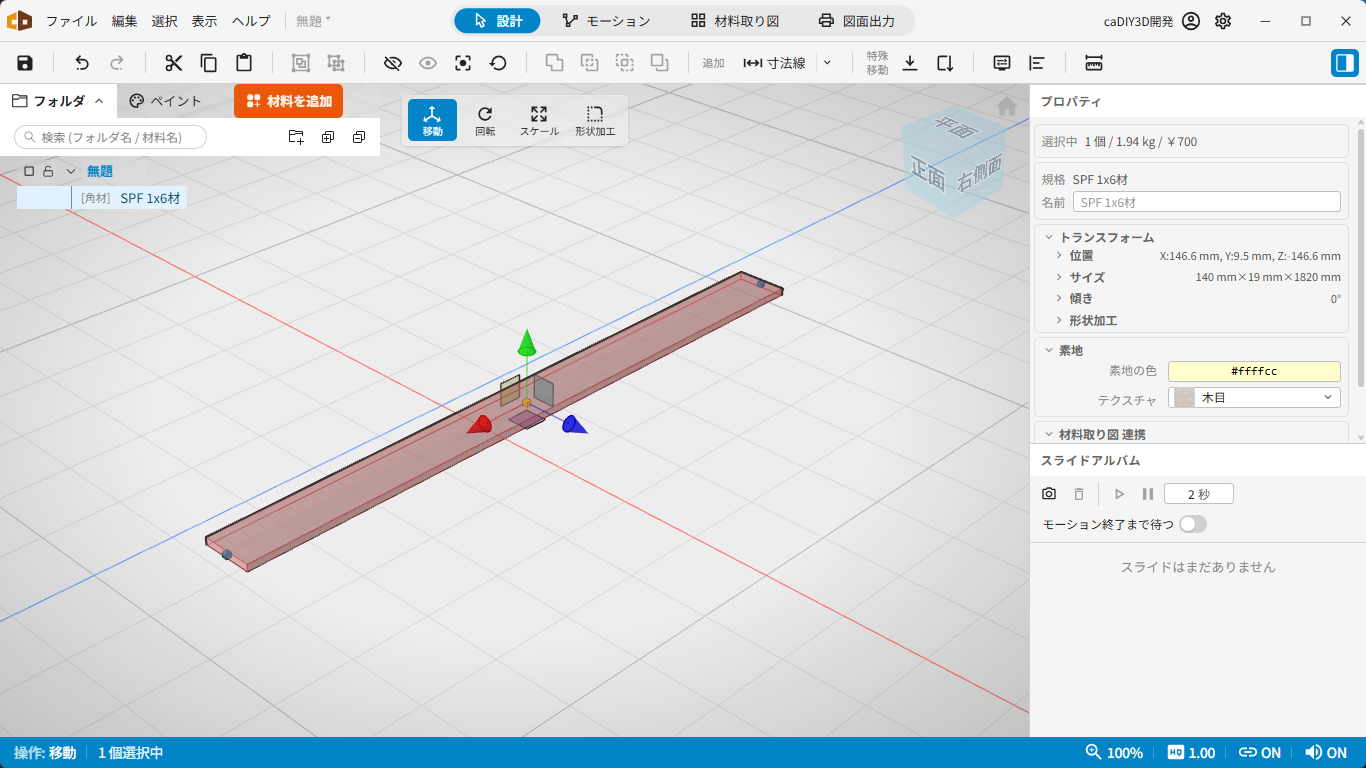
Task: Select the スケール scale tool
Action: click(x=539, y=120)
